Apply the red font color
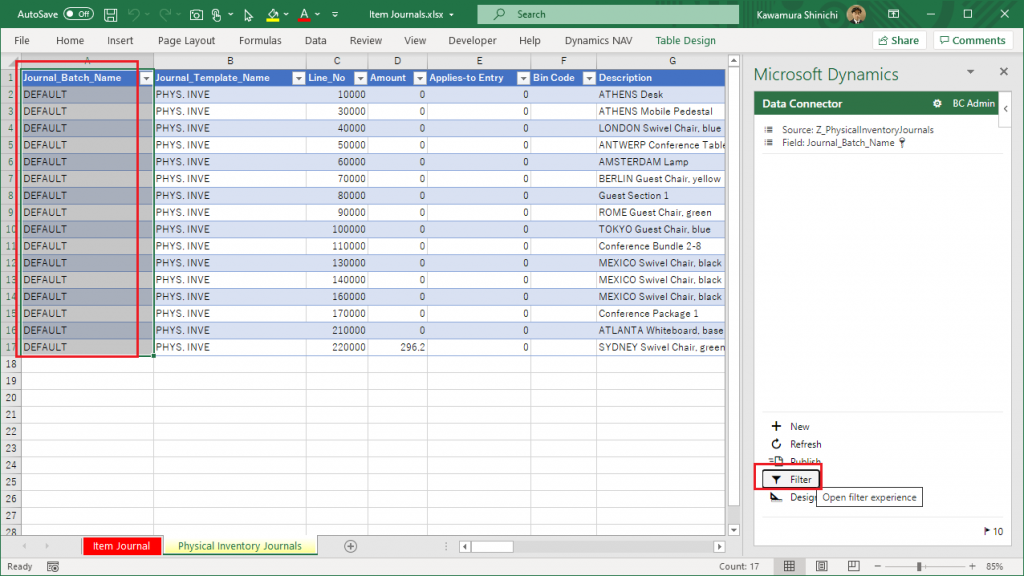Image resolution: width=1024 pixels, height=576 pixels. coord(304,14)
